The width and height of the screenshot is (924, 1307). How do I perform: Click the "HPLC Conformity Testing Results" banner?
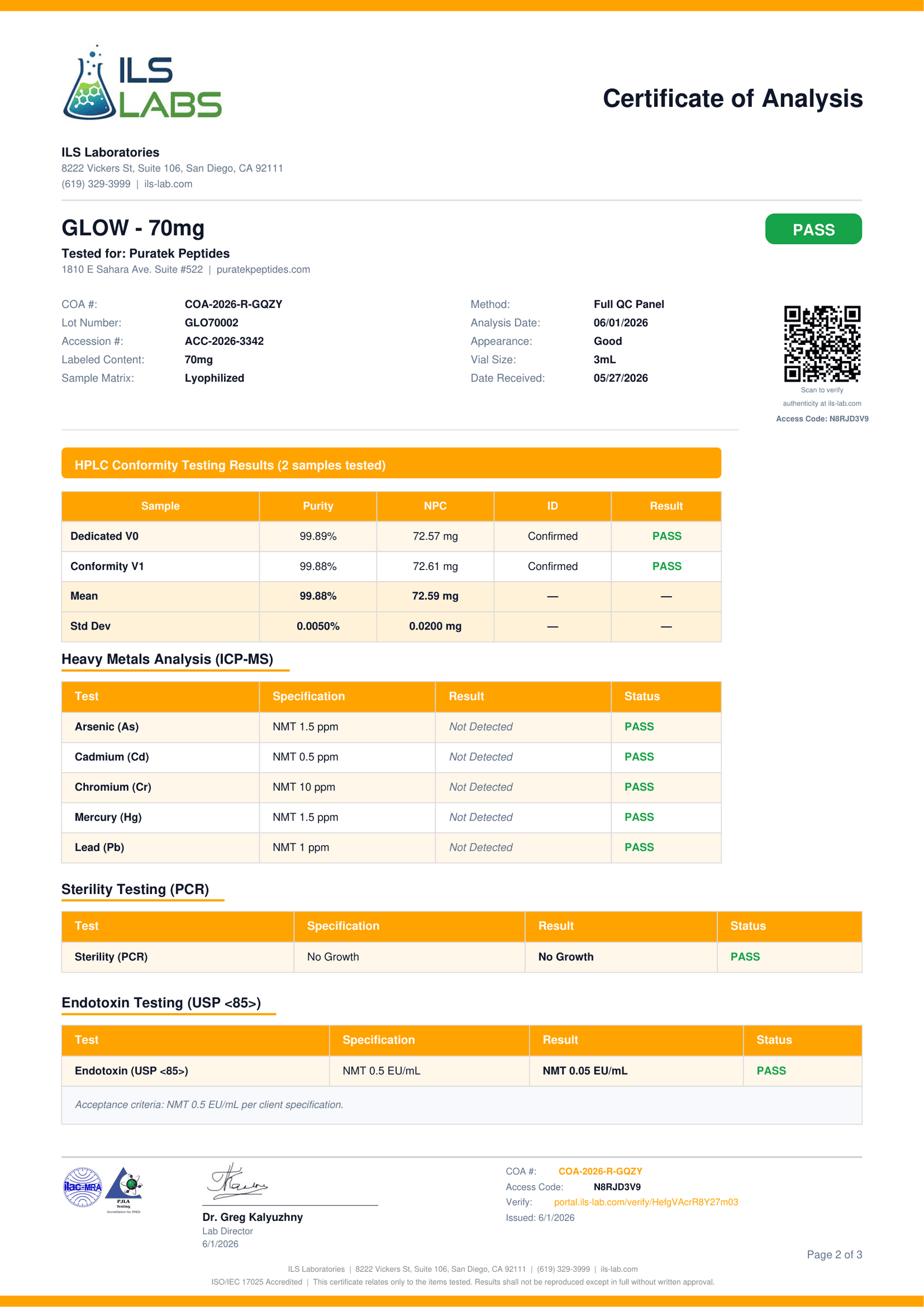pos(391,463)
